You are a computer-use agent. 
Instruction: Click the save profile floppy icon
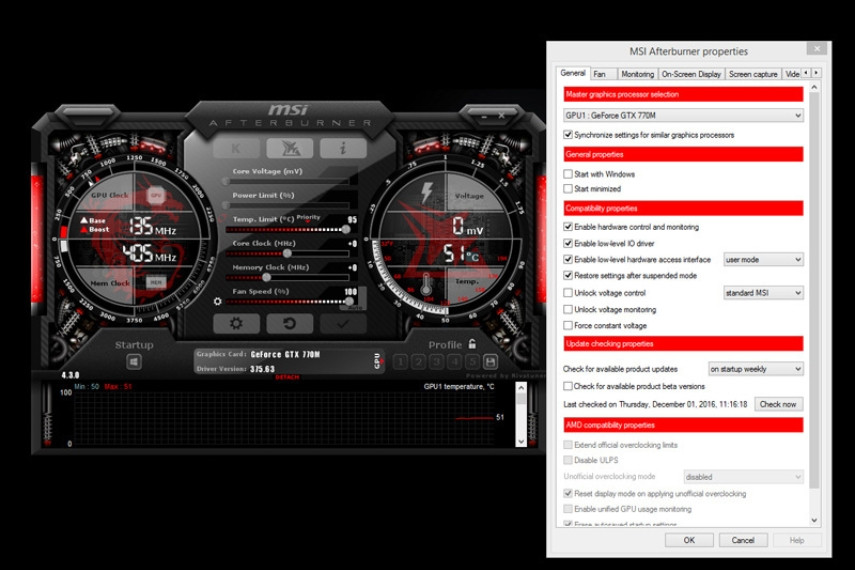click(x=490, y=362)
